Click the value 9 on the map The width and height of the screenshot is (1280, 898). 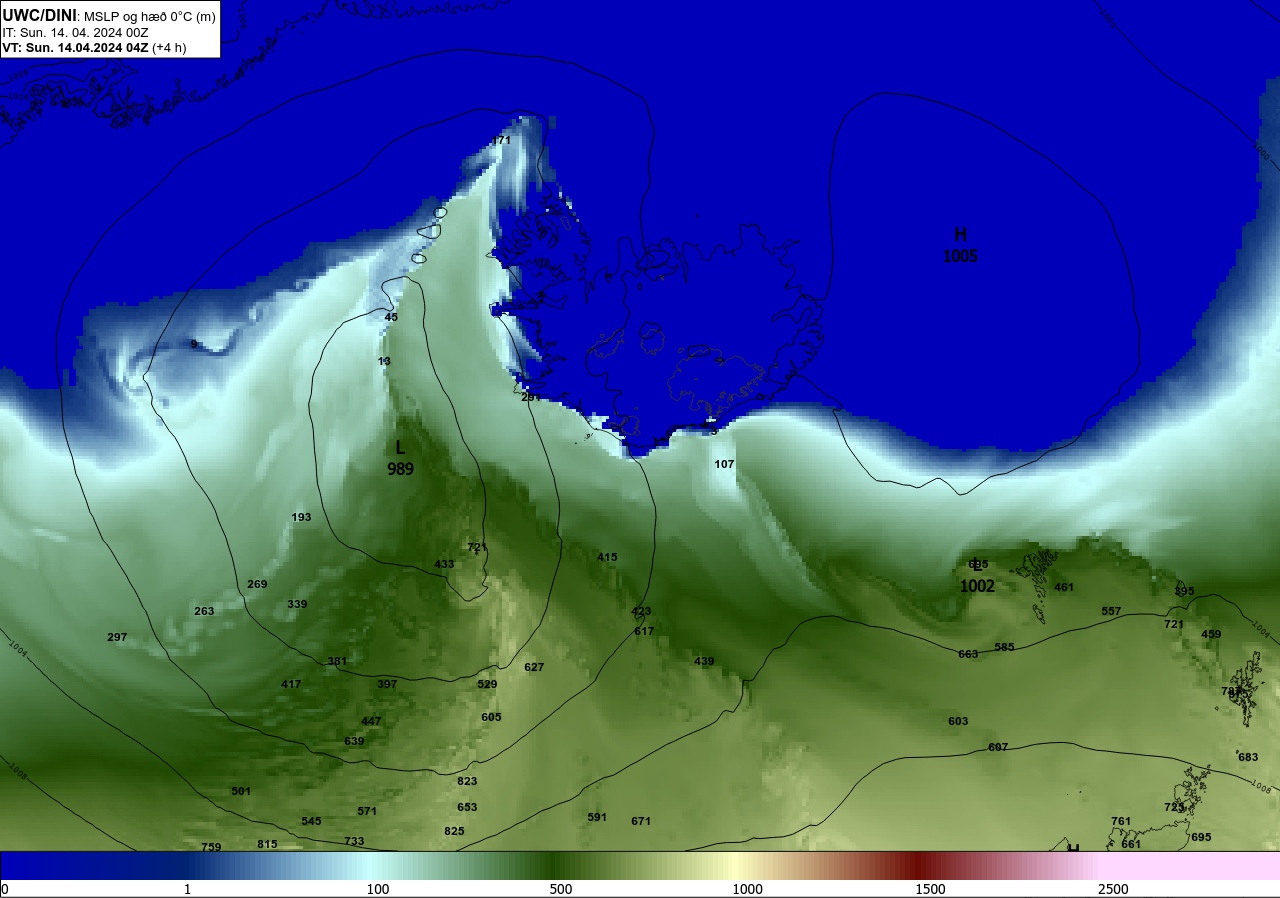pos(194,344)
